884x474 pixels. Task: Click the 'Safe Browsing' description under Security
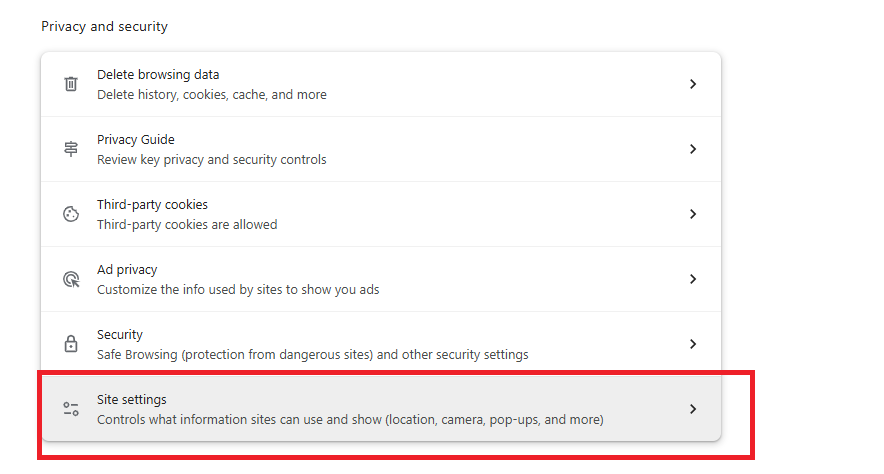(x=312, y=355)
